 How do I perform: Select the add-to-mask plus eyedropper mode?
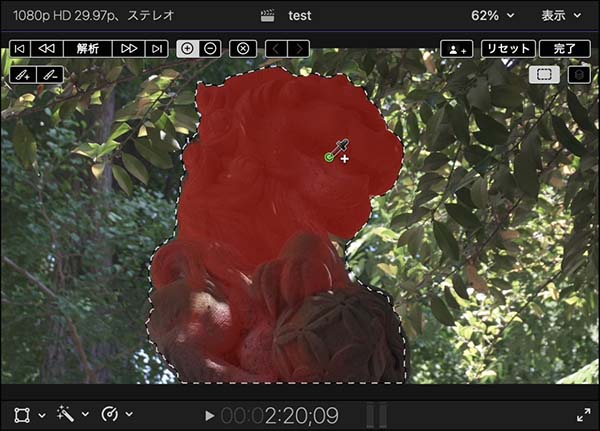pyautogui.click(x=188, y=49)
